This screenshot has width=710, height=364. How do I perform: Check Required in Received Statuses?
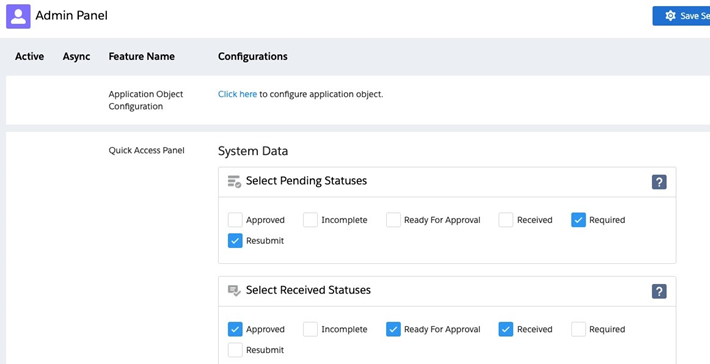tap(578, 329)
